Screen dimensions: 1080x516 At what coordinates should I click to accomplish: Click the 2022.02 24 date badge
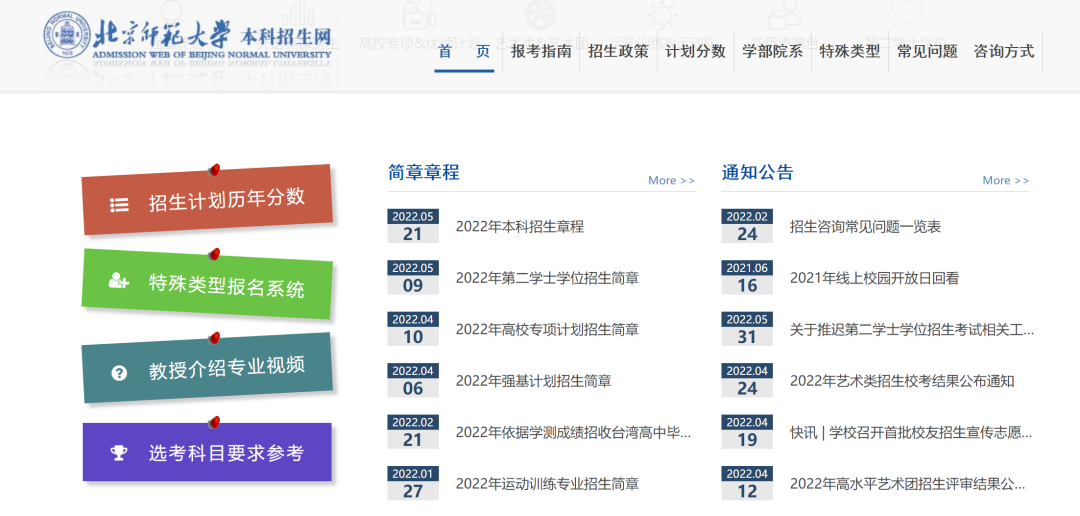(747, 226)
